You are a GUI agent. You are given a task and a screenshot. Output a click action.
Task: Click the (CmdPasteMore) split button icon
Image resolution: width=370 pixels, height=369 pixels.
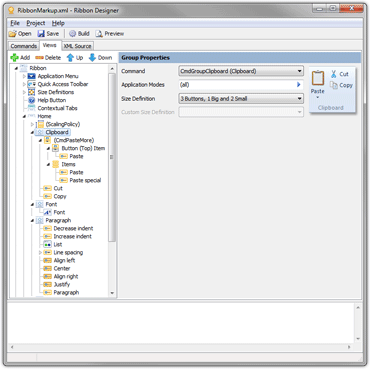[x=48, y=140]
